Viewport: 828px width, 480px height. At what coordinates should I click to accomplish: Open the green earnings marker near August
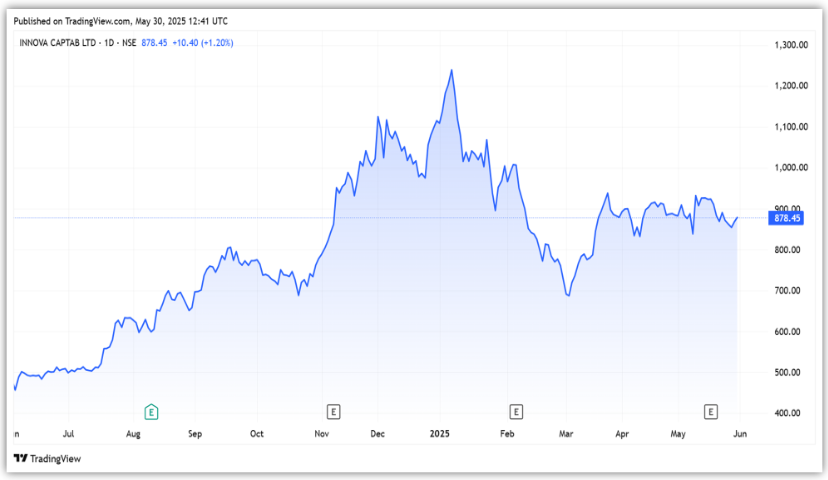(x=151, y=411)
